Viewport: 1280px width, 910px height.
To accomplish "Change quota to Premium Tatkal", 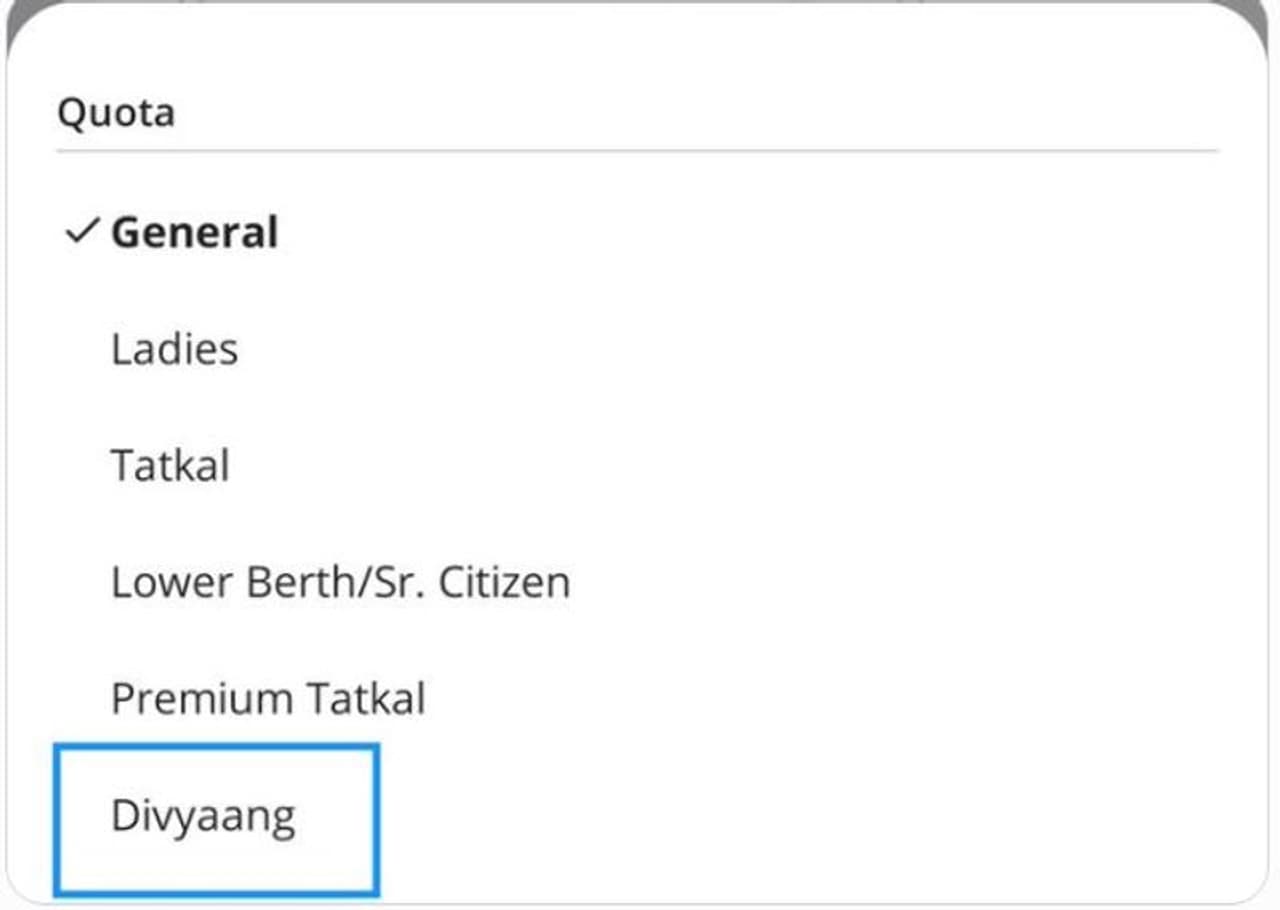I will [268, 698].
